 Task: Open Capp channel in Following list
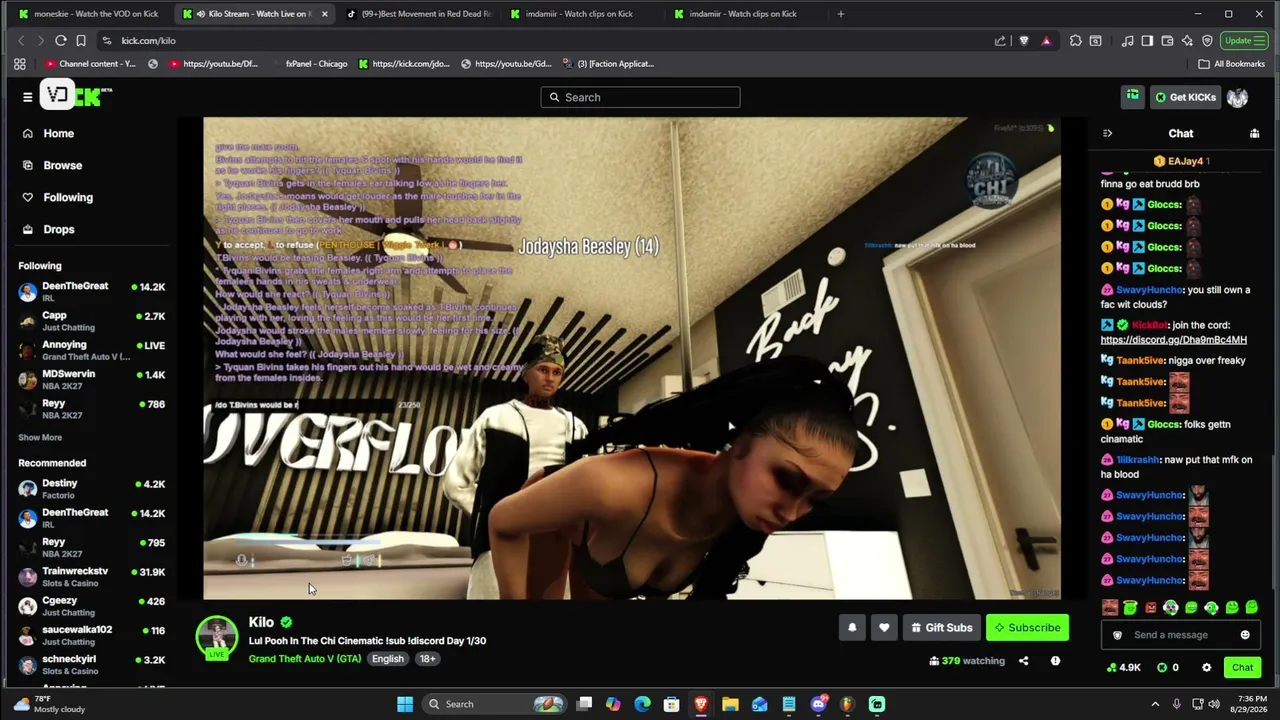point(91,321)
